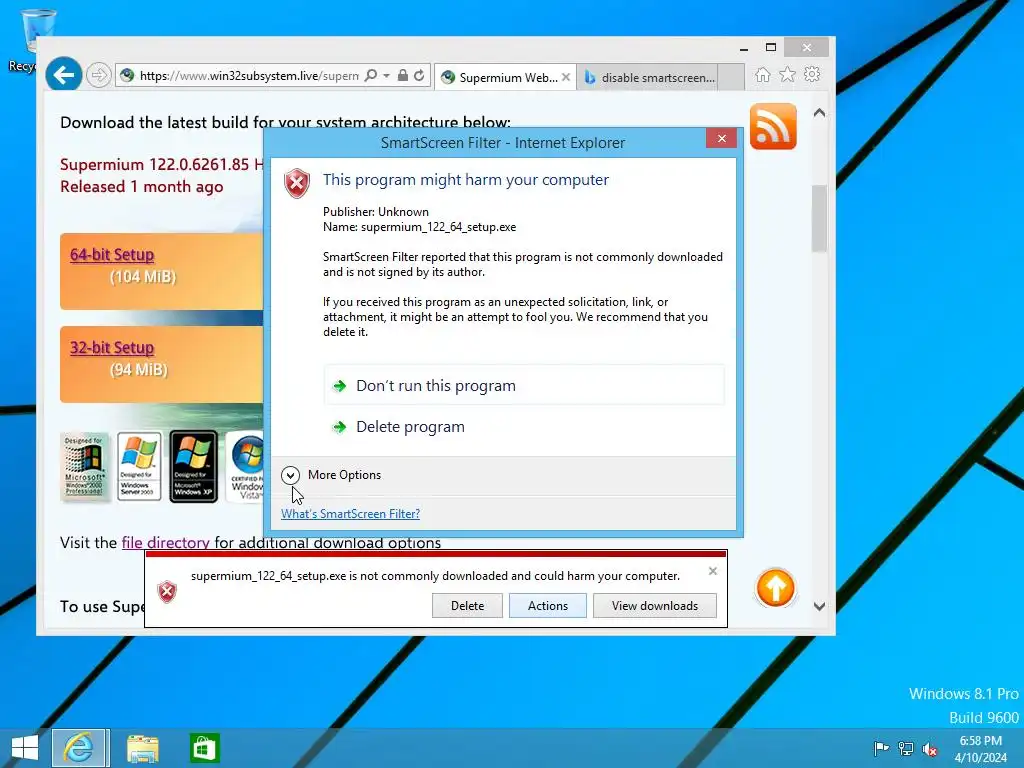Click the security padlock icon
Image resolution: width=1024 pixels, height=768 pixels.
point(403,76)
